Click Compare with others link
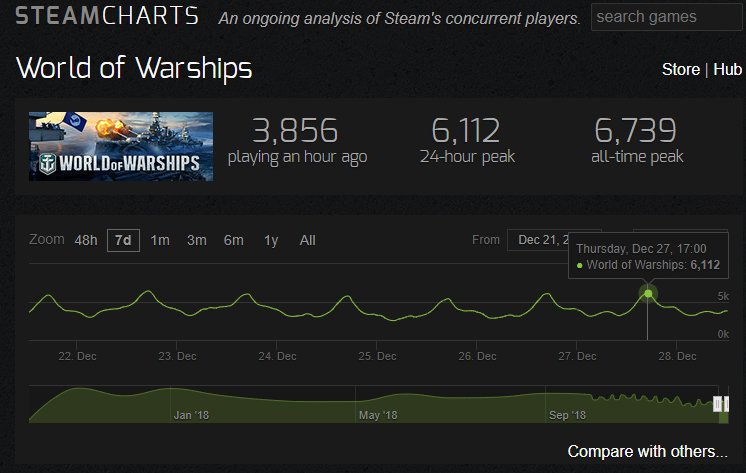Image resolution: width=746 pixels, height=473 pixels. [x=648, y=452]
